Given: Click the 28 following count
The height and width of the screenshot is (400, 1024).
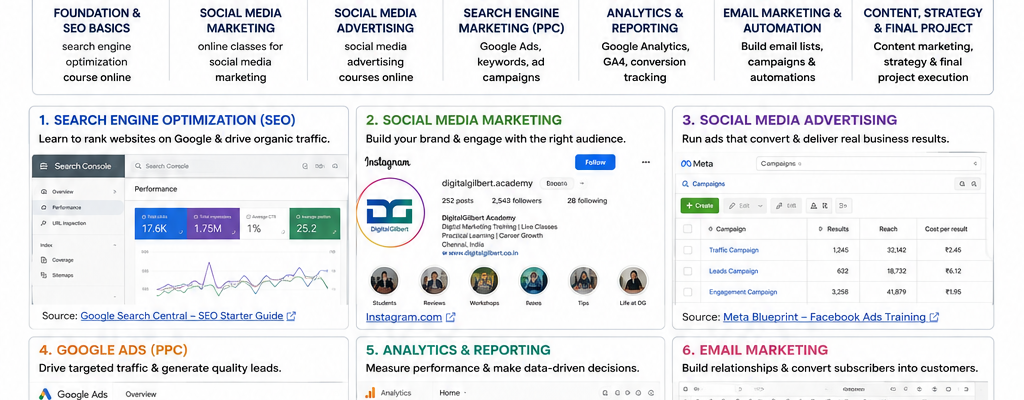Looking at the screenshot, I should [586, 201].
